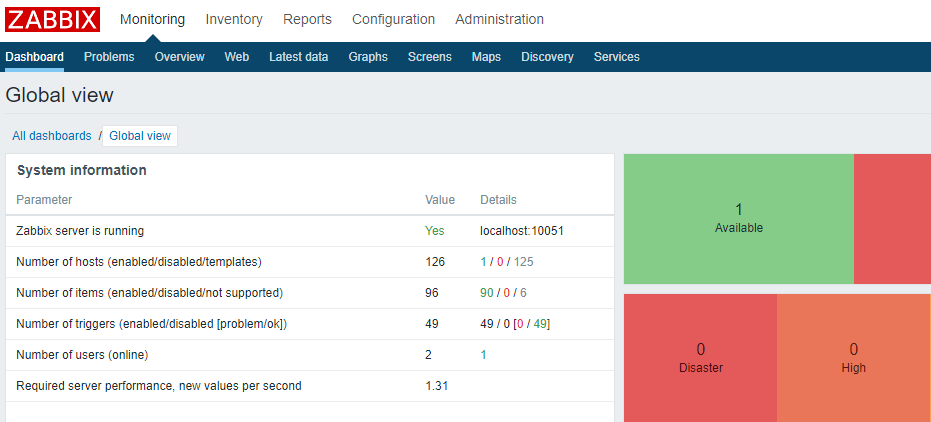Open the Administration menu
The image size is (931, 422).
click(x=499, y=19)
